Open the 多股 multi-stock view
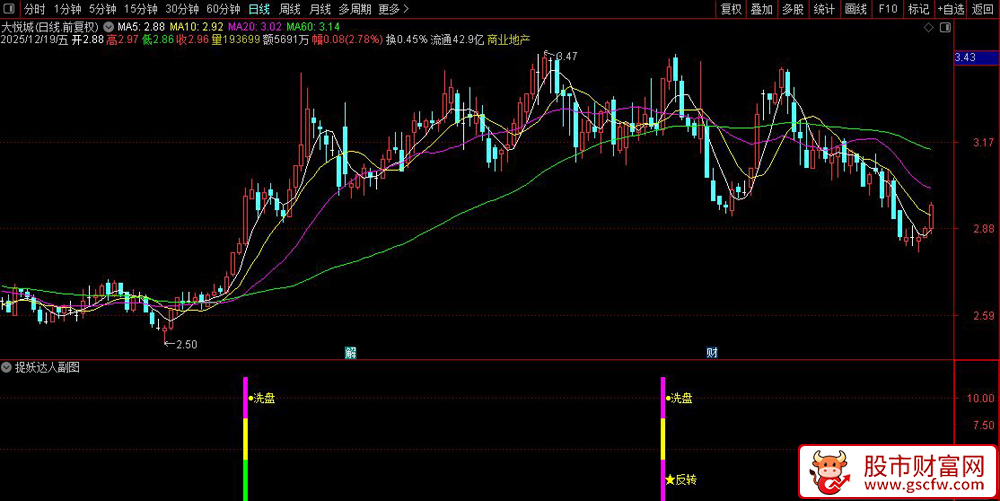 tap(793, 9)
